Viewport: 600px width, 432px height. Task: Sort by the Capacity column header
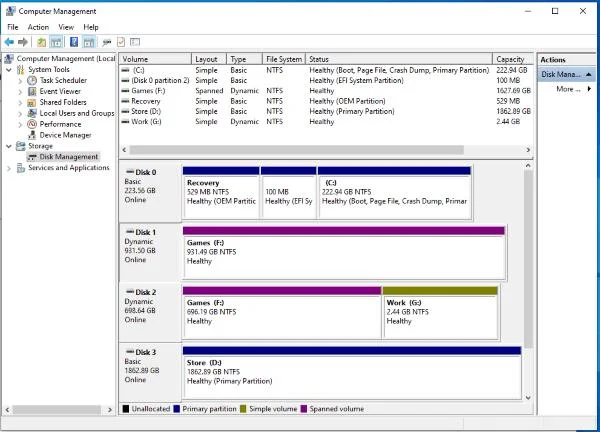[512, 59]
